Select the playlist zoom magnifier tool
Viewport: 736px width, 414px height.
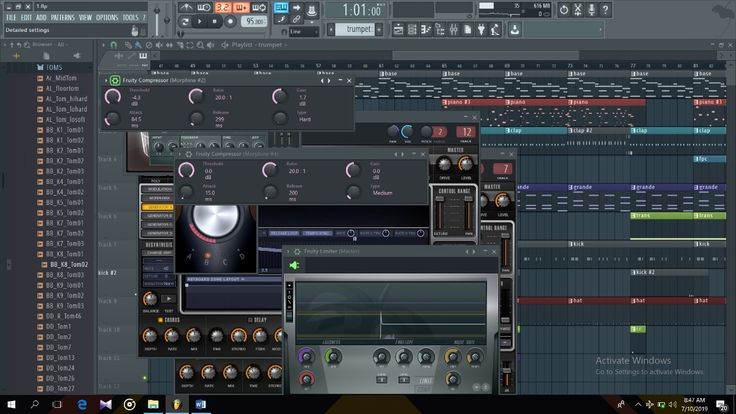click(200, 45)
